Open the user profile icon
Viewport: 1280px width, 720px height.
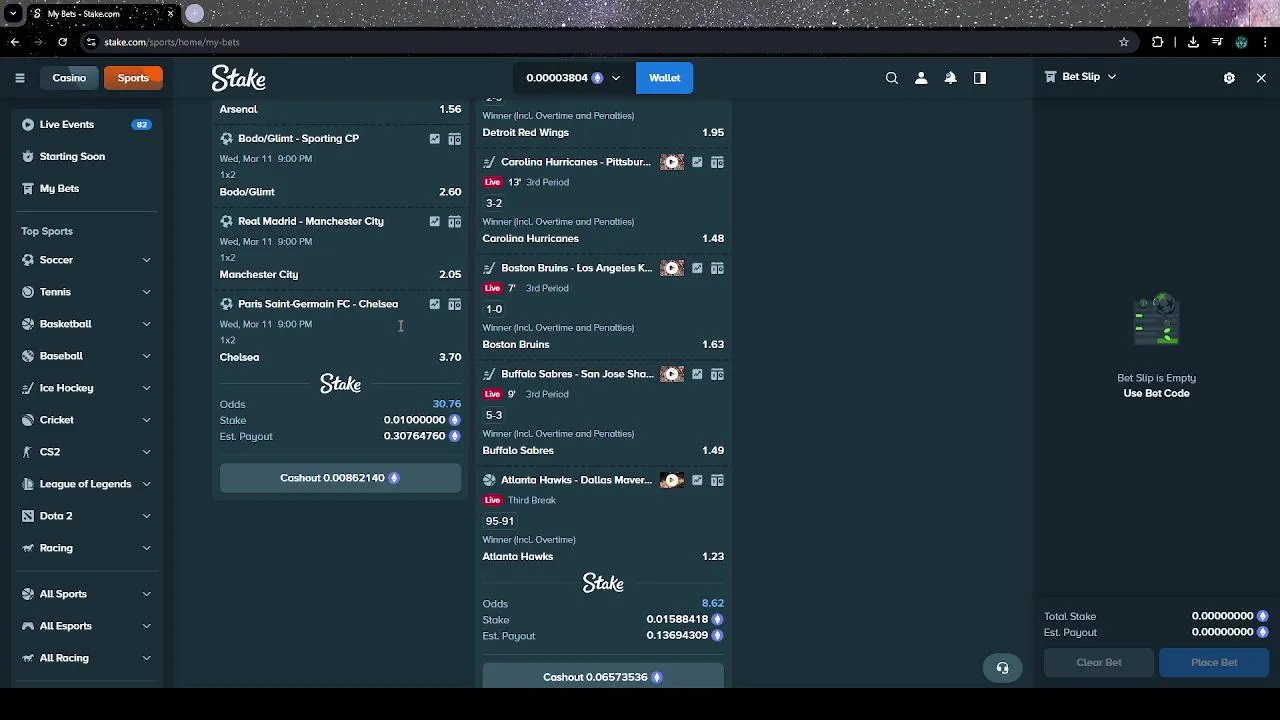(x=921, y=78)
